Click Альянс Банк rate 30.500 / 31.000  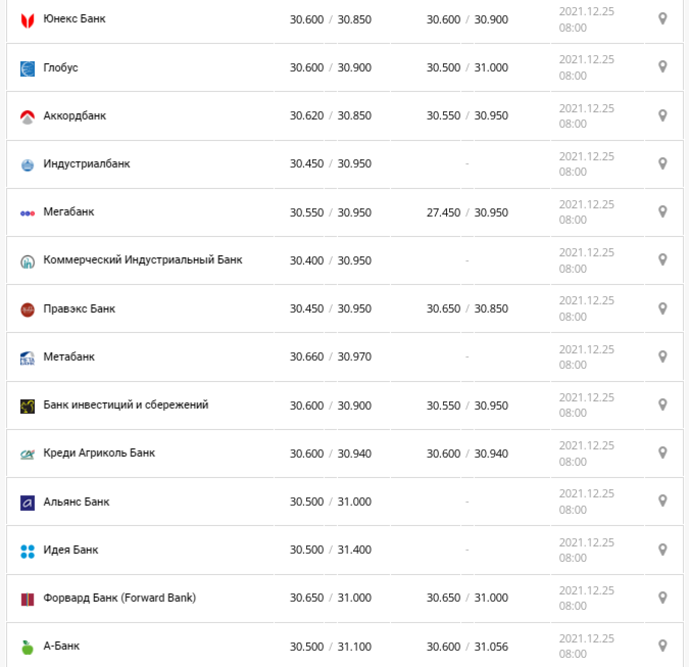(330, 502)
